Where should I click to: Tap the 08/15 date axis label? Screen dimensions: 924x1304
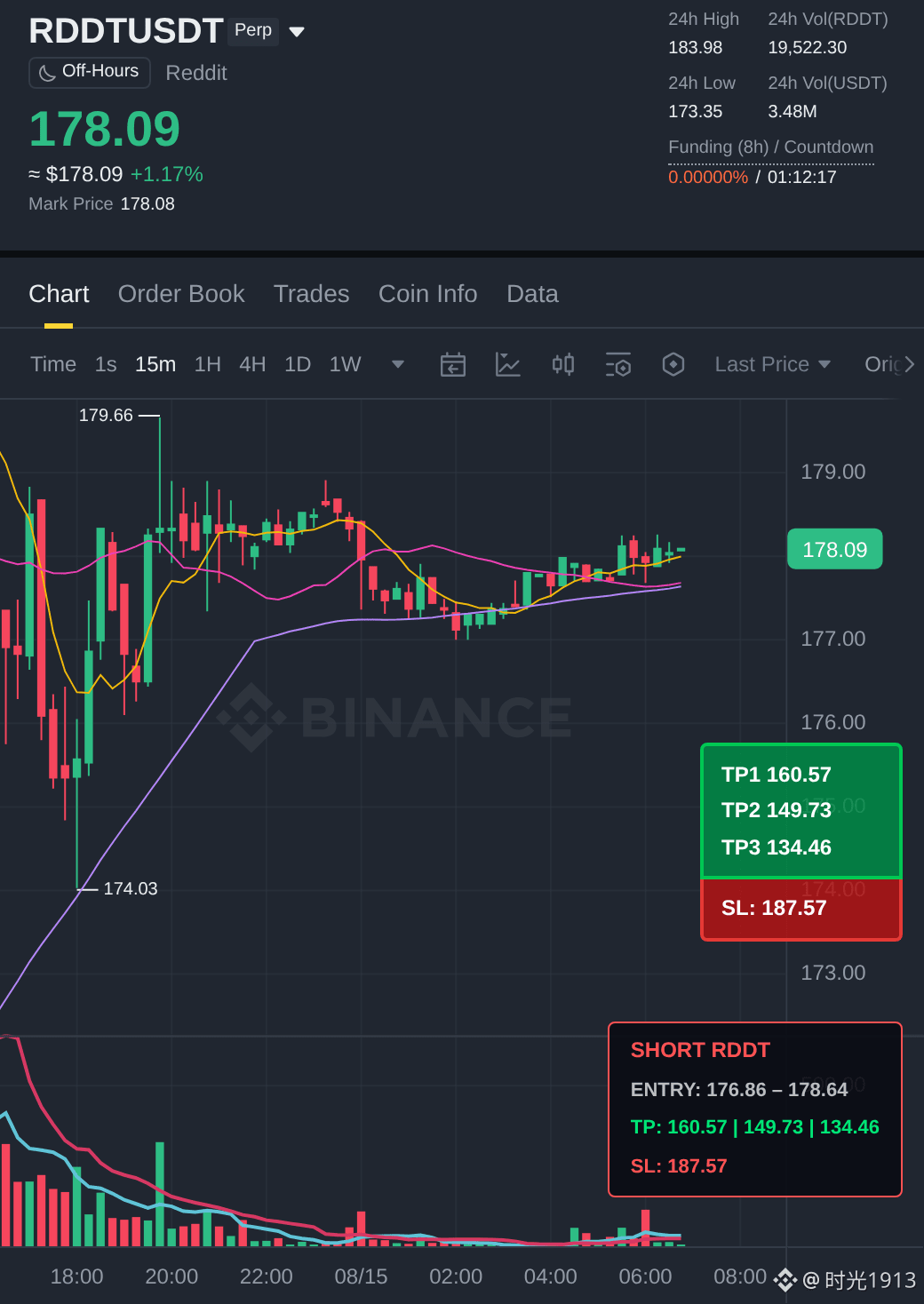(361, 1276)
